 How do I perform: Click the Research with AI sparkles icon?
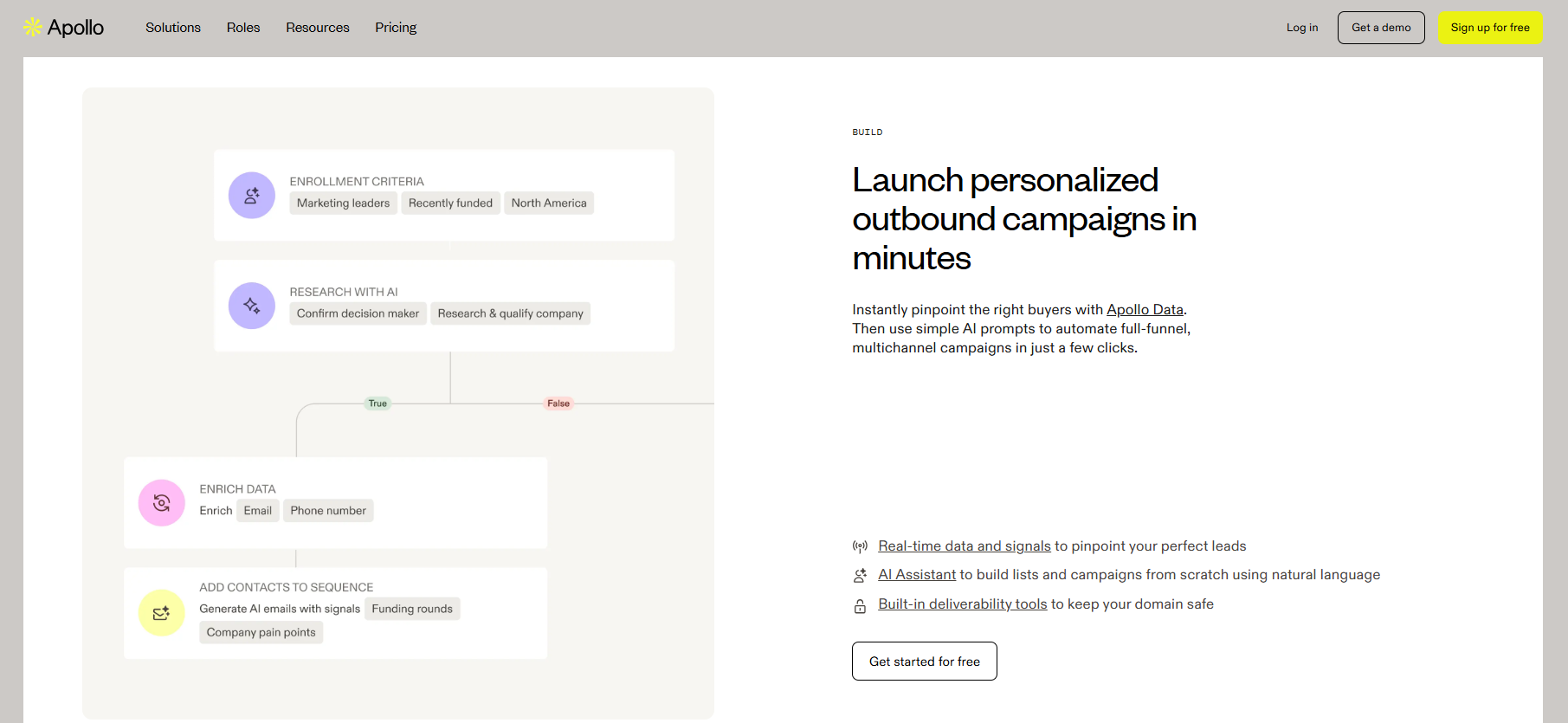[x=251, y=306]
